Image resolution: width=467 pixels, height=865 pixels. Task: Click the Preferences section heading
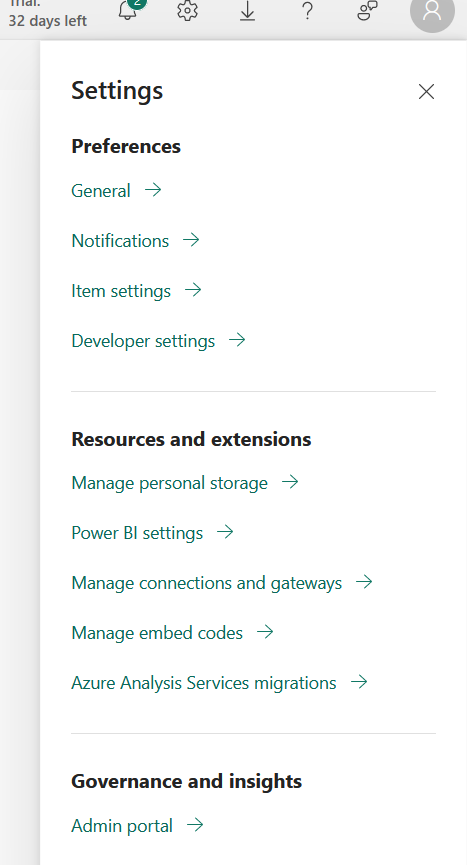(x=126, y=147)
